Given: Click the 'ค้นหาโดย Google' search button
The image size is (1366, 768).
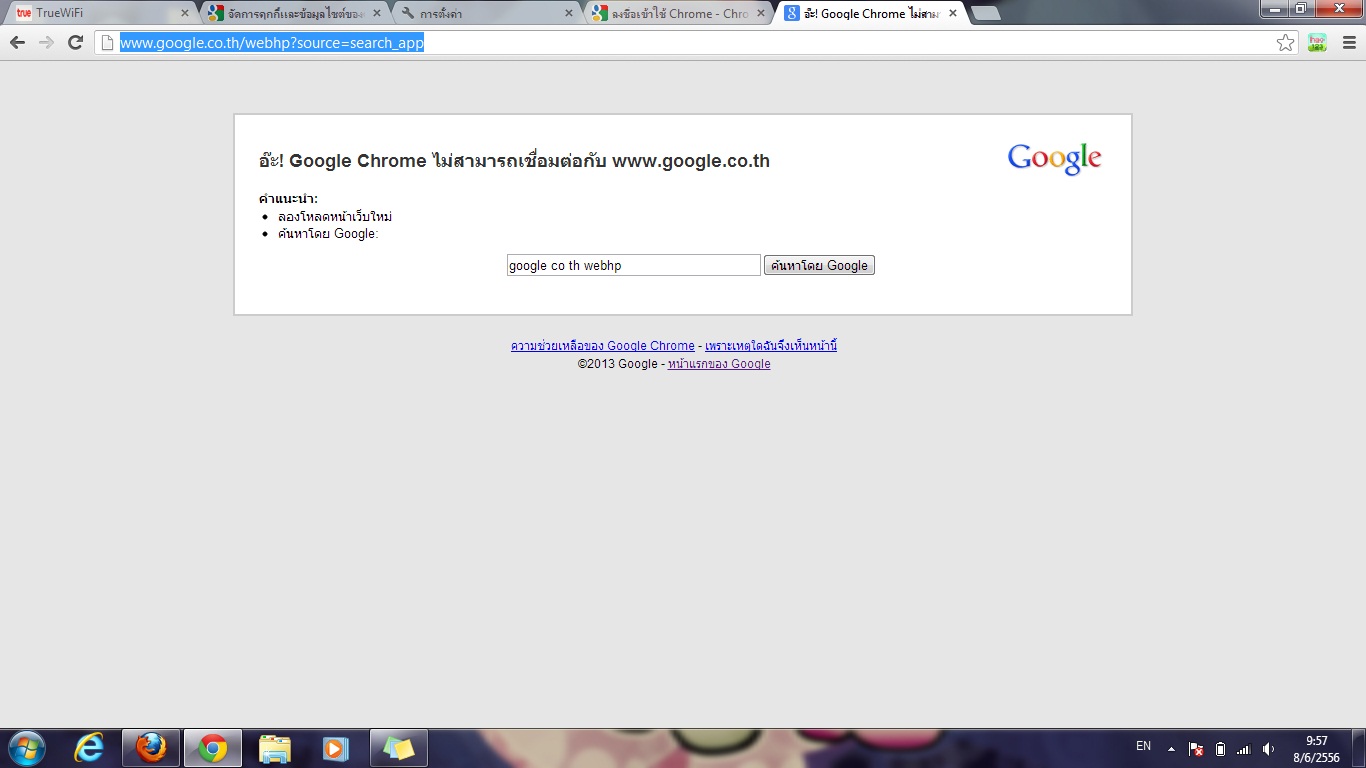Looking at the screenshot, I should (819, 265).
